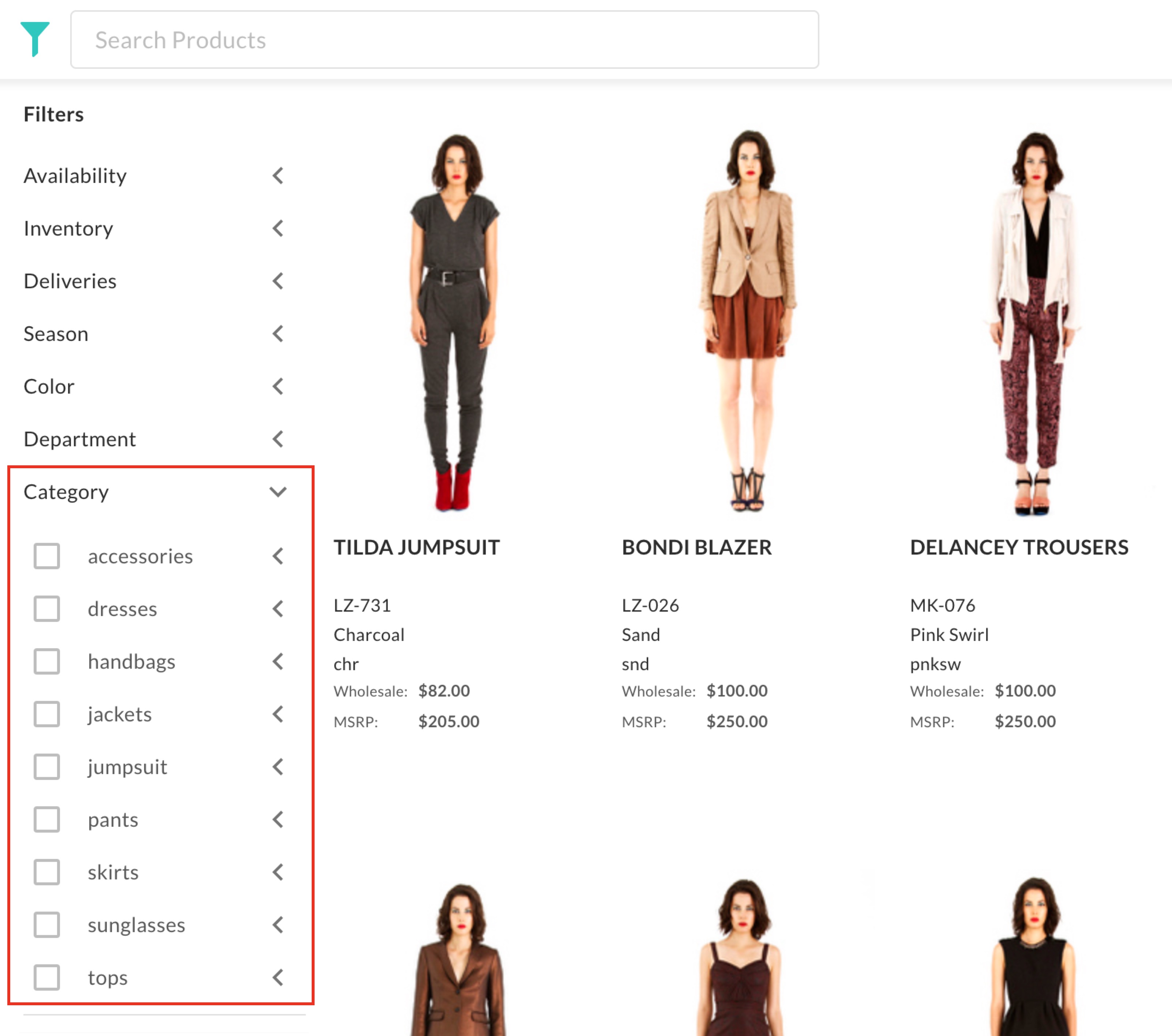1172x1036 pixels.
Task: Click the sunglasses category label
Action: 136,926
